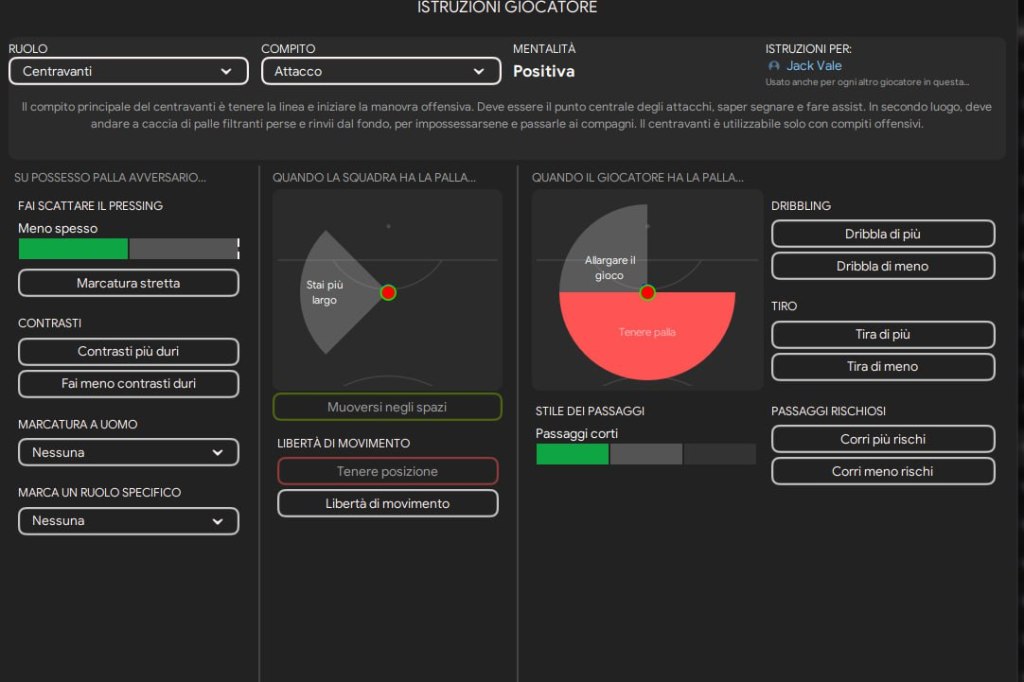1024x682 pixels.
Task: Enable 'Tenere posizione' instruction
Action: (387, 471)
